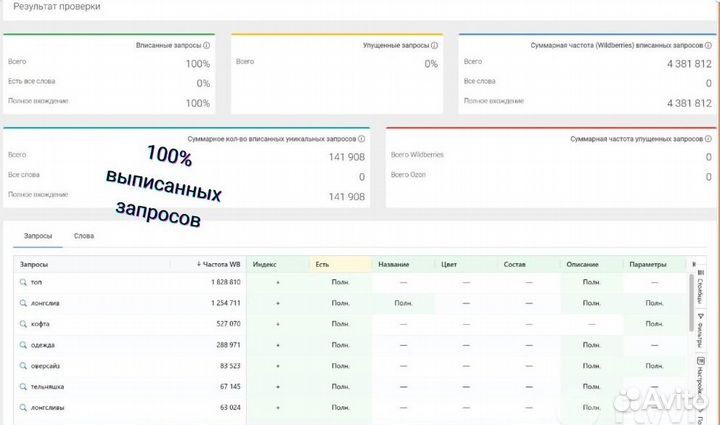Select the query text топ

[x=36, y=282]
